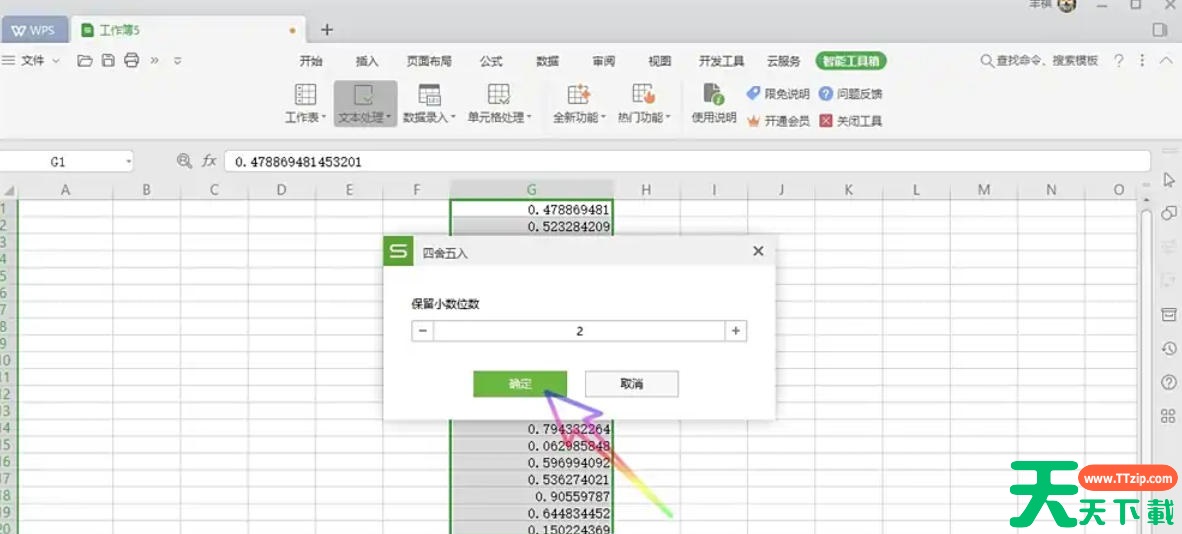Click the sidebar selection pointer icon
This screenshot has width=1182, height=534.
pos(1168,180)
